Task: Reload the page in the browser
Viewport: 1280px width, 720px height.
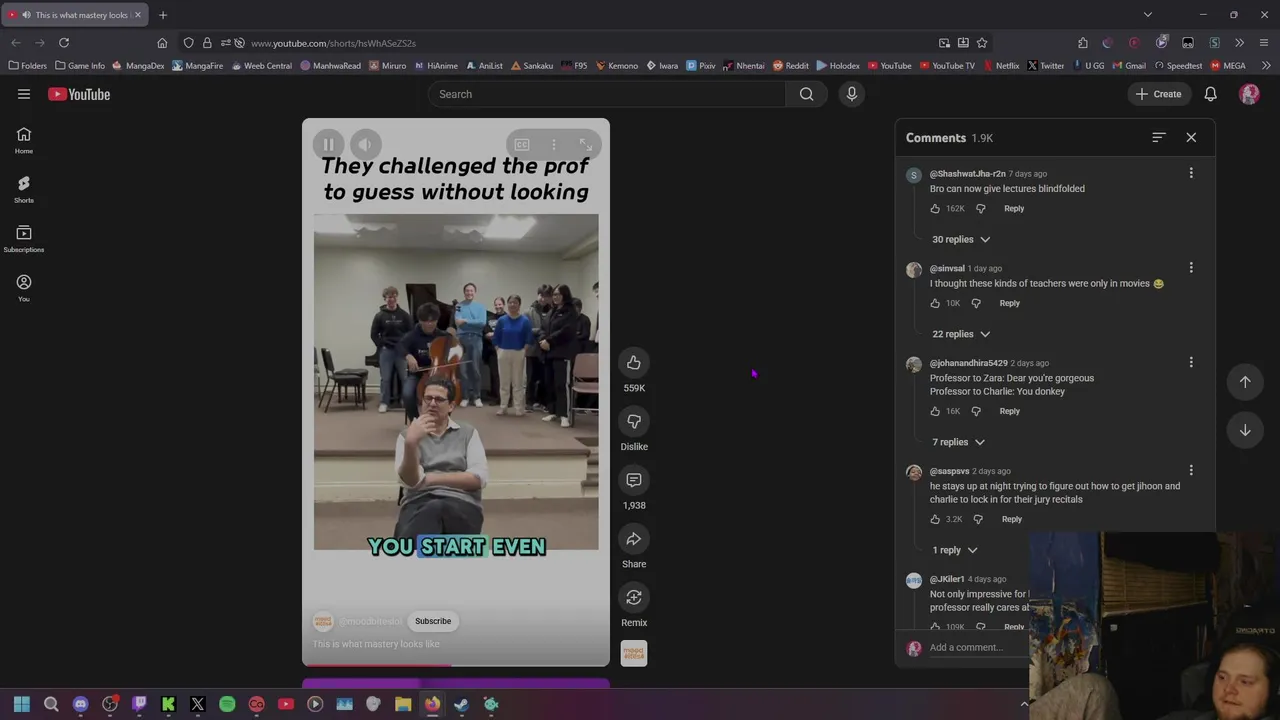Action: [x=64, y=43]
